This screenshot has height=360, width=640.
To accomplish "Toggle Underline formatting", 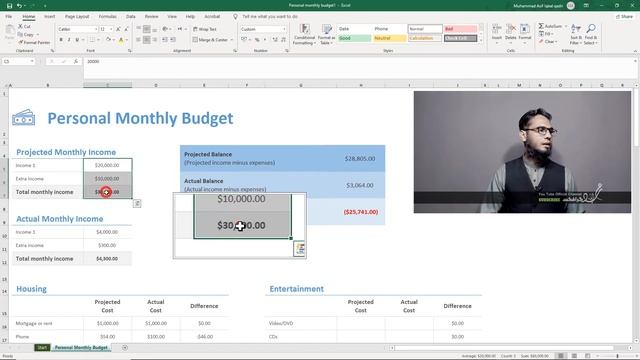I will pyautogui.click(x=77, y=40).
